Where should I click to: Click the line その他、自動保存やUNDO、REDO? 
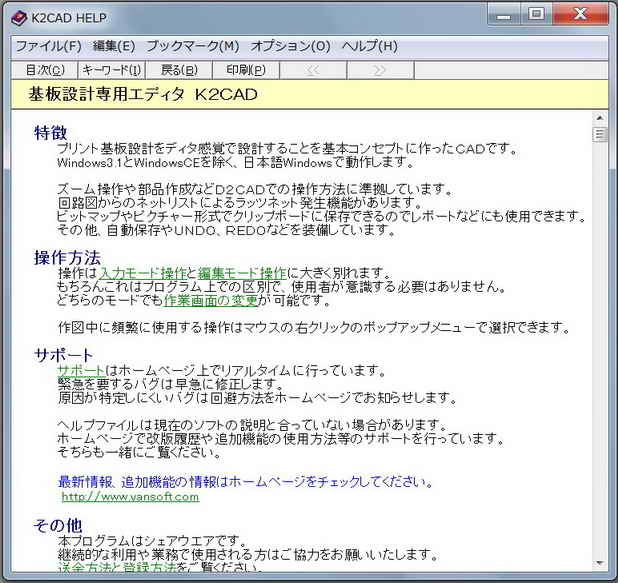(226, 230)
